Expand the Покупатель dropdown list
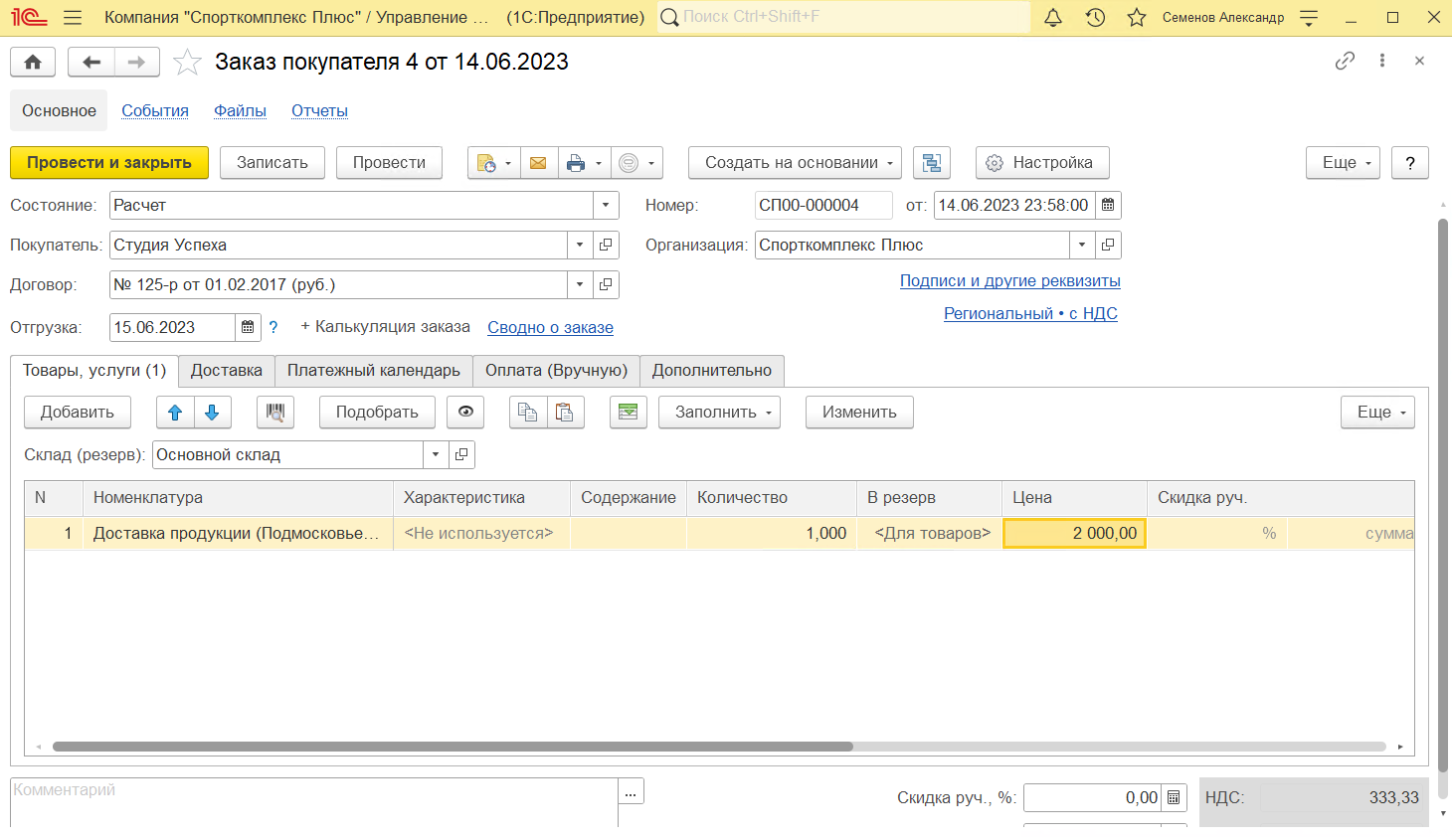Viewport: 1452px width, 840px height. click(580, 246)
